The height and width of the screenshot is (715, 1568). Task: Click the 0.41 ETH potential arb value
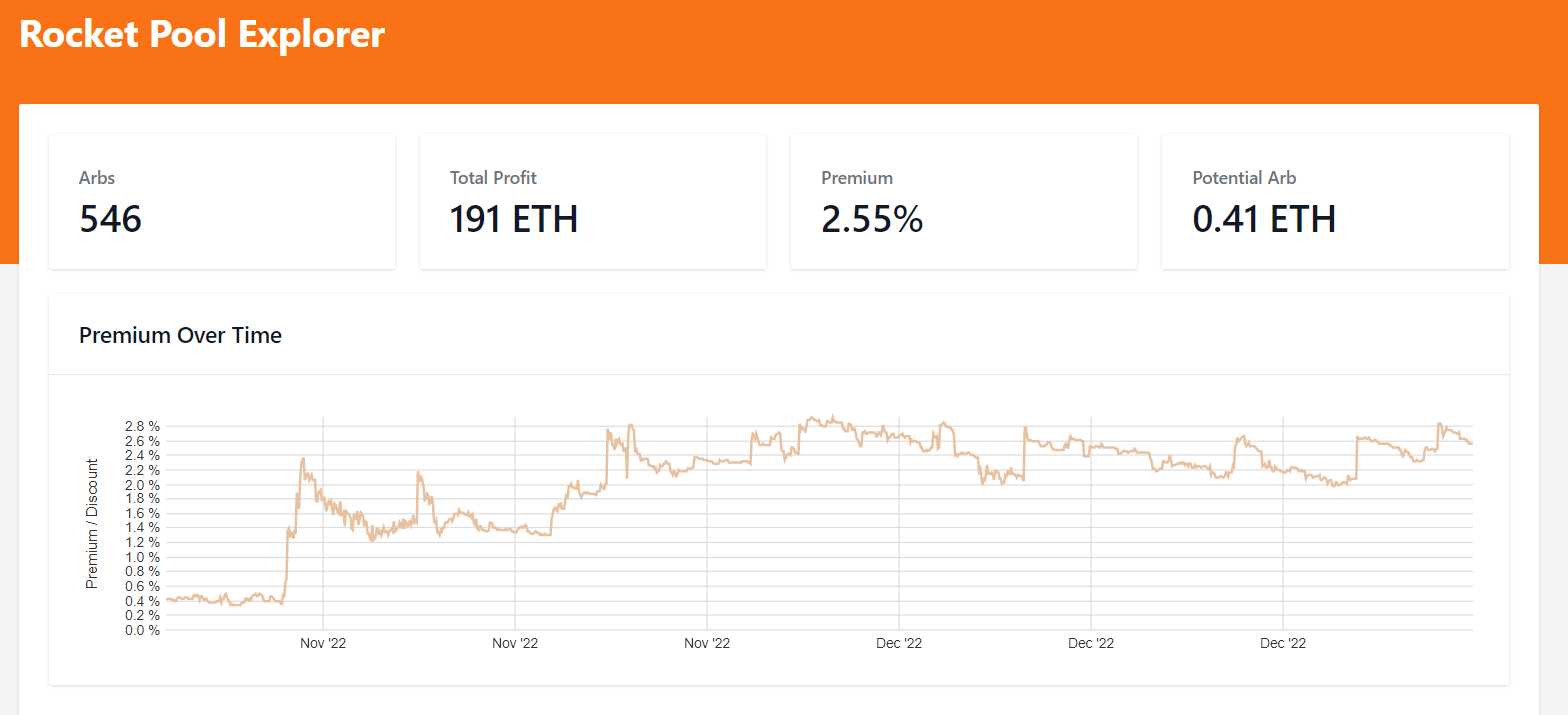(x=1264, y=221)
